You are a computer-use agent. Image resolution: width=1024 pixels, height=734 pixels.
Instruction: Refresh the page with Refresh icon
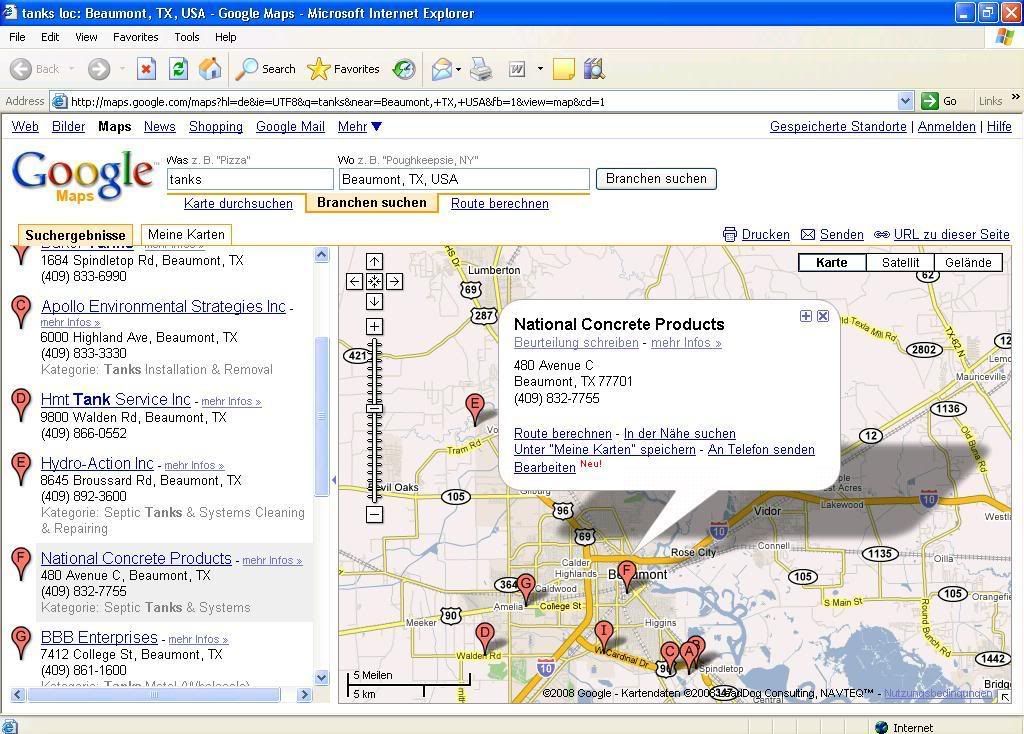[x=178, y=69]
